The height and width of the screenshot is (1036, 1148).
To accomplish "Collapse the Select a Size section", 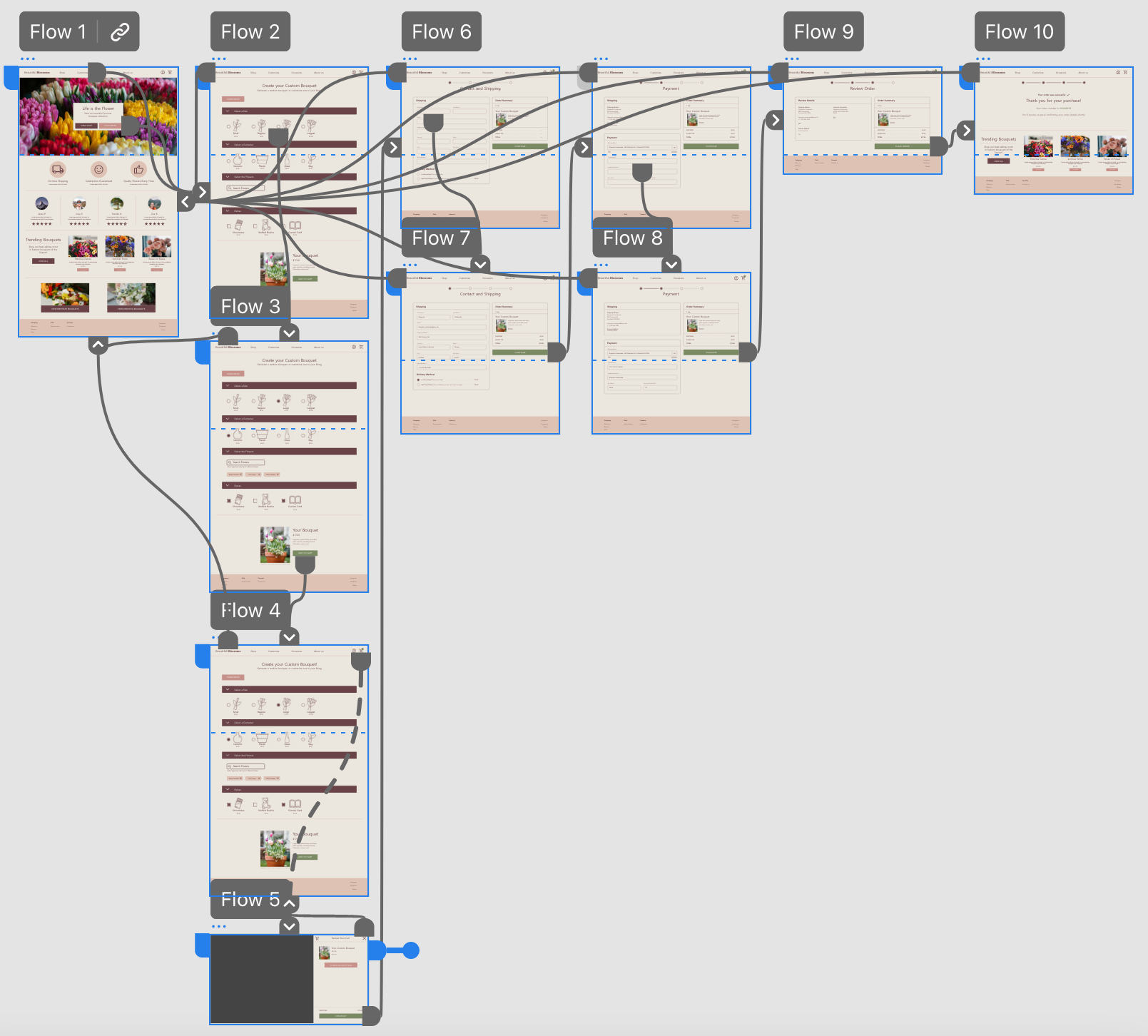I will pos(228,385).
